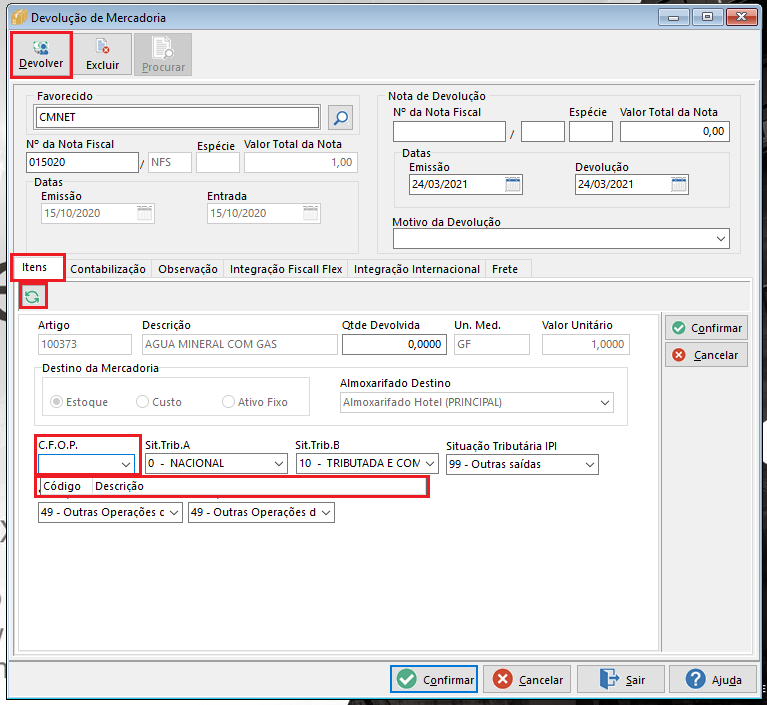Open the Integração Internacional tab
The height and width of the screenshot is (705, 767).
pyautogui.click(x=417, y=269)
